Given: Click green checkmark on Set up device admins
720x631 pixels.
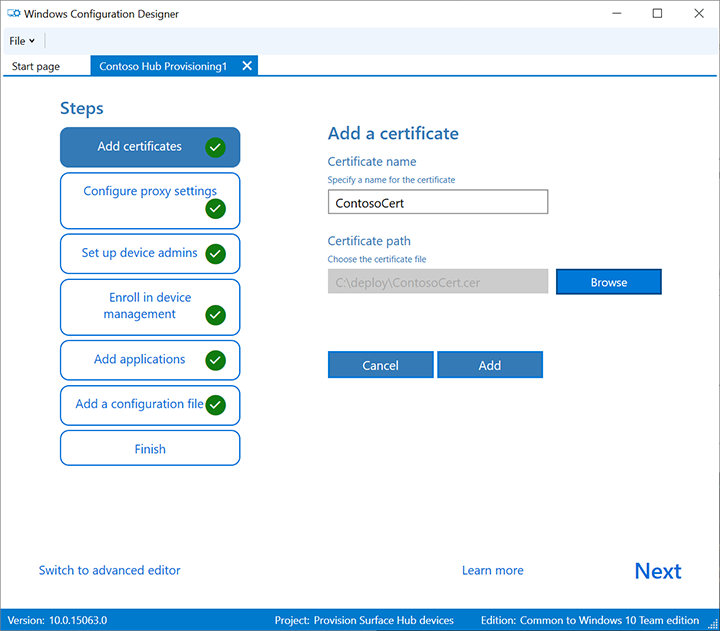Looking at the screenshot, I should [x=215, y=254].
